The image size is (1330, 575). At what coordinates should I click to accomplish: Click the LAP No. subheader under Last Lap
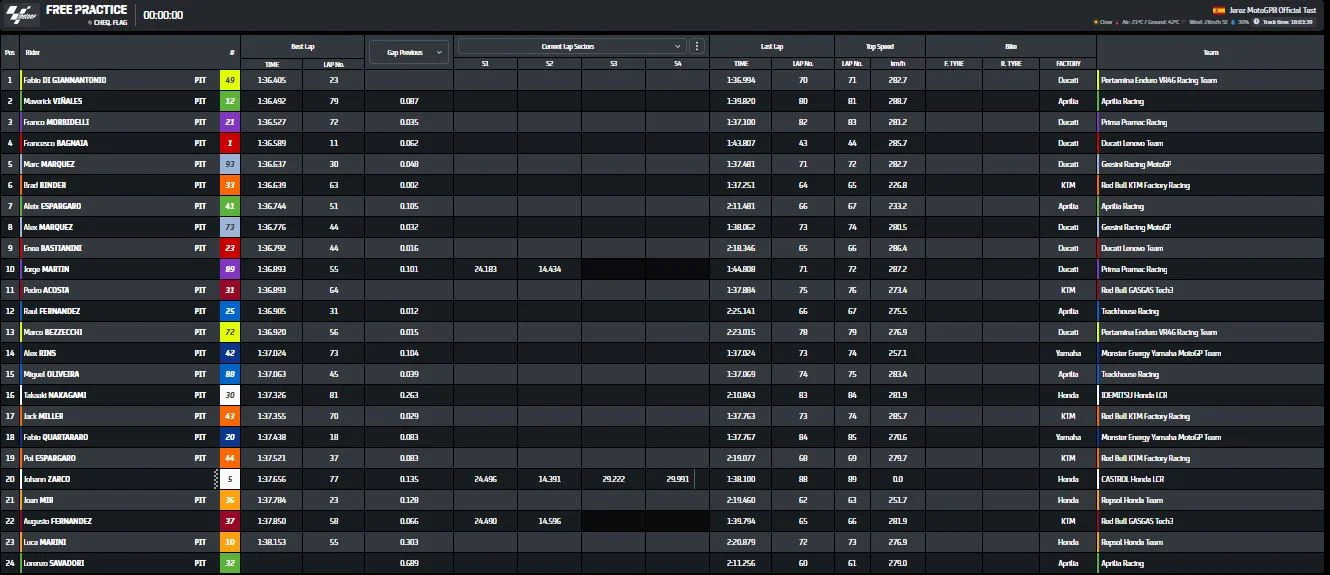click(803, 63)
